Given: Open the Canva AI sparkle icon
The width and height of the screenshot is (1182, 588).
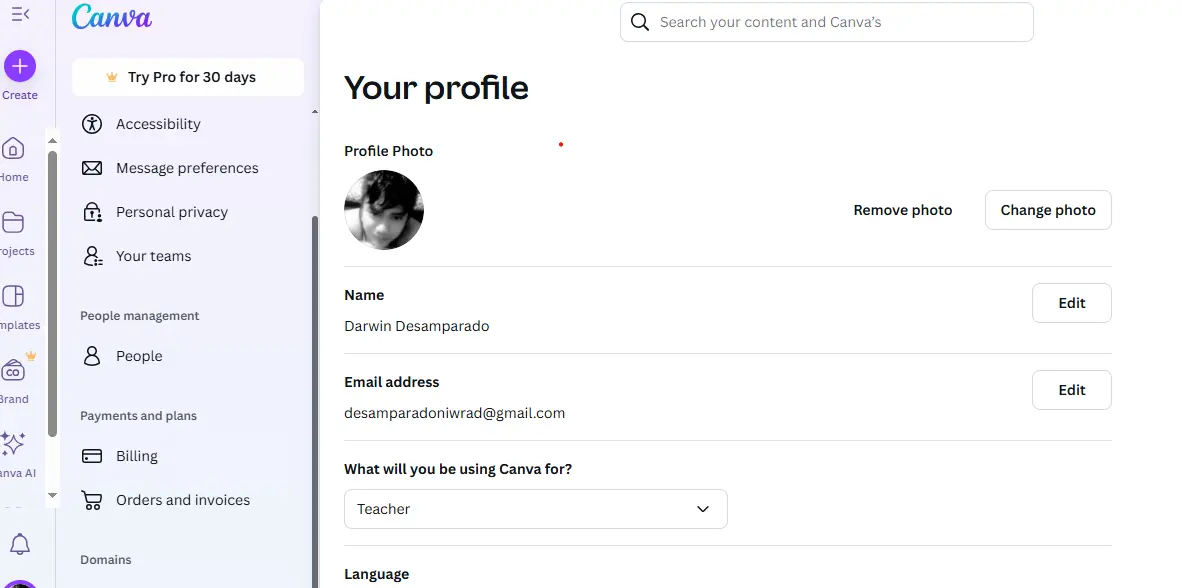Looking at the screenshot, I should coord(13,444).
